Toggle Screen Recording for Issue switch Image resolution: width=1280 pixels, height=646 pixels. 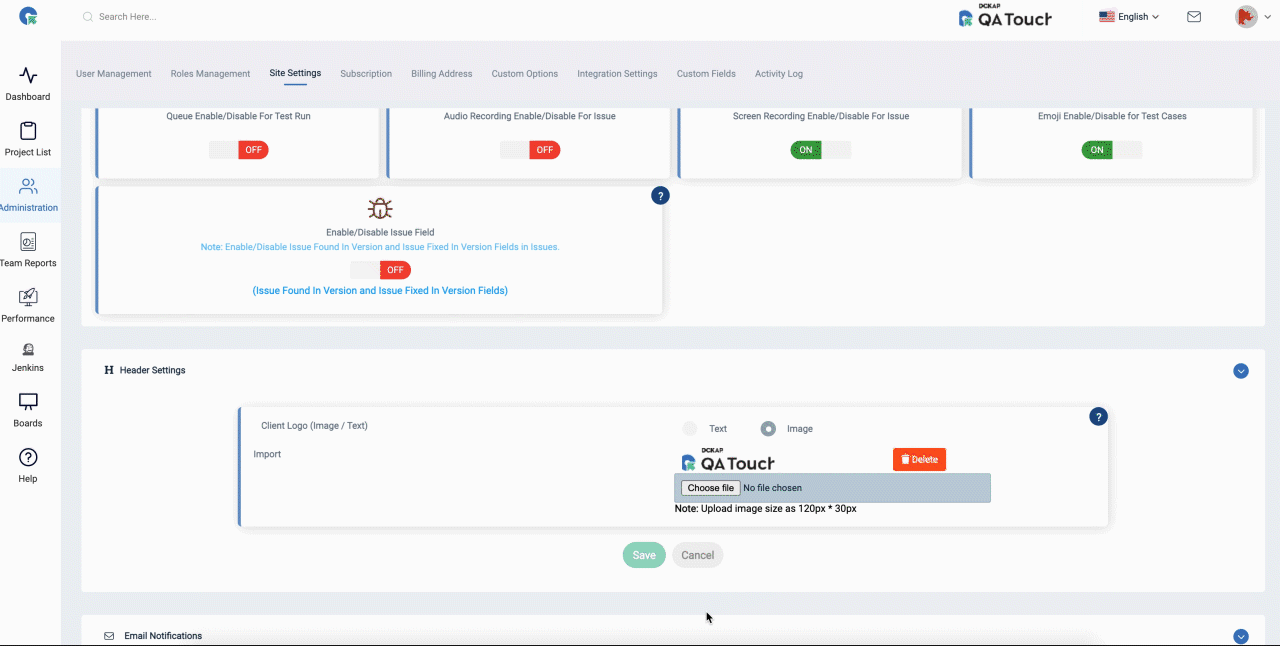click(821, 150)
